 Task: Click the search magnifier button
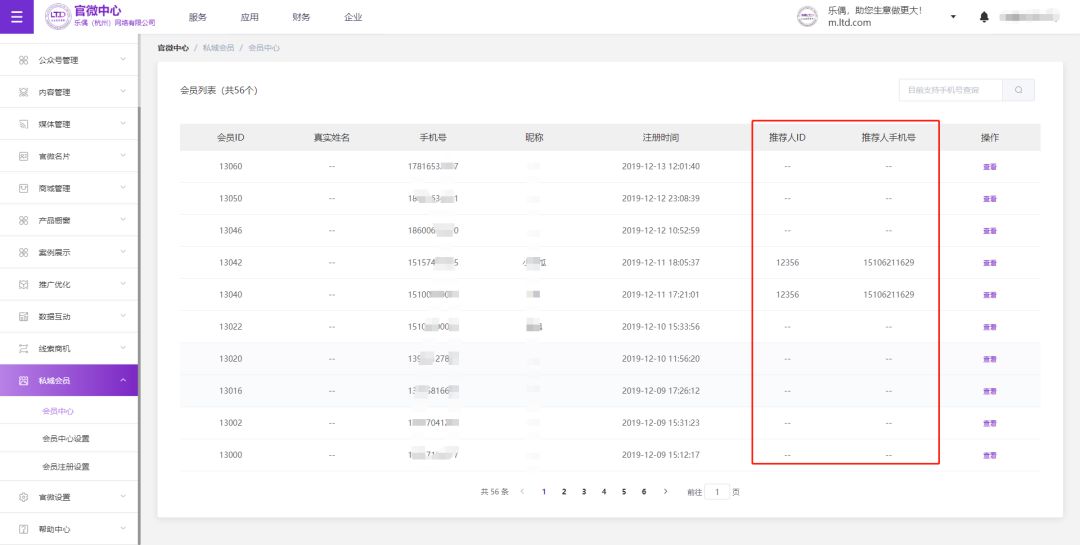point(1019,90)
